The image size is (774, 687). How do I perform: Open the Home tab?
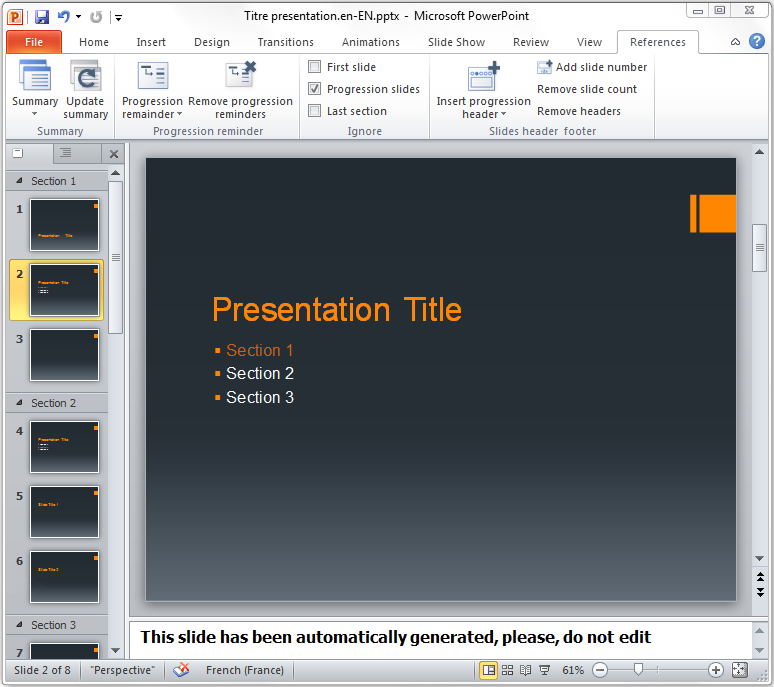(94, 42)
